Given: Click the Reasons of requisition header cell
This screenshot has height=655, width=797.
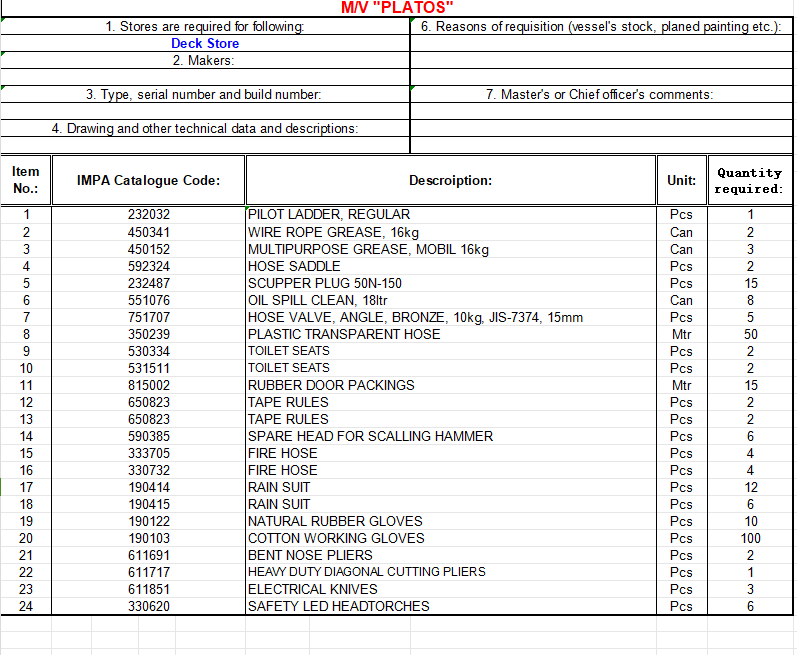Looking at the screenshot, I should pyautogui.click(x=600, y=26).
